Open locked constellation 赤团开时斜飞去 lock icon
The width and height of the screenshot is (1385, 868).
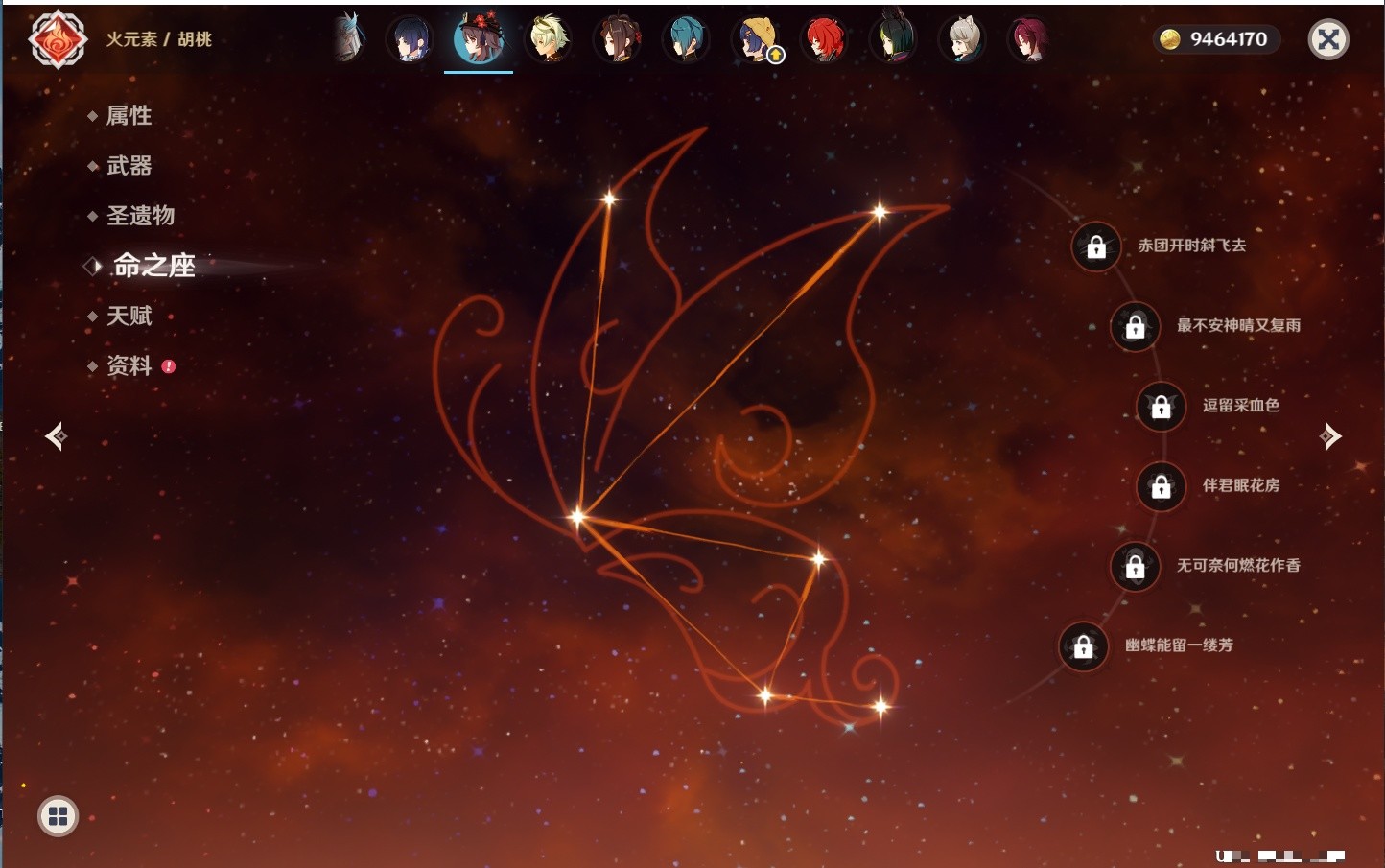click(1096, 247)
